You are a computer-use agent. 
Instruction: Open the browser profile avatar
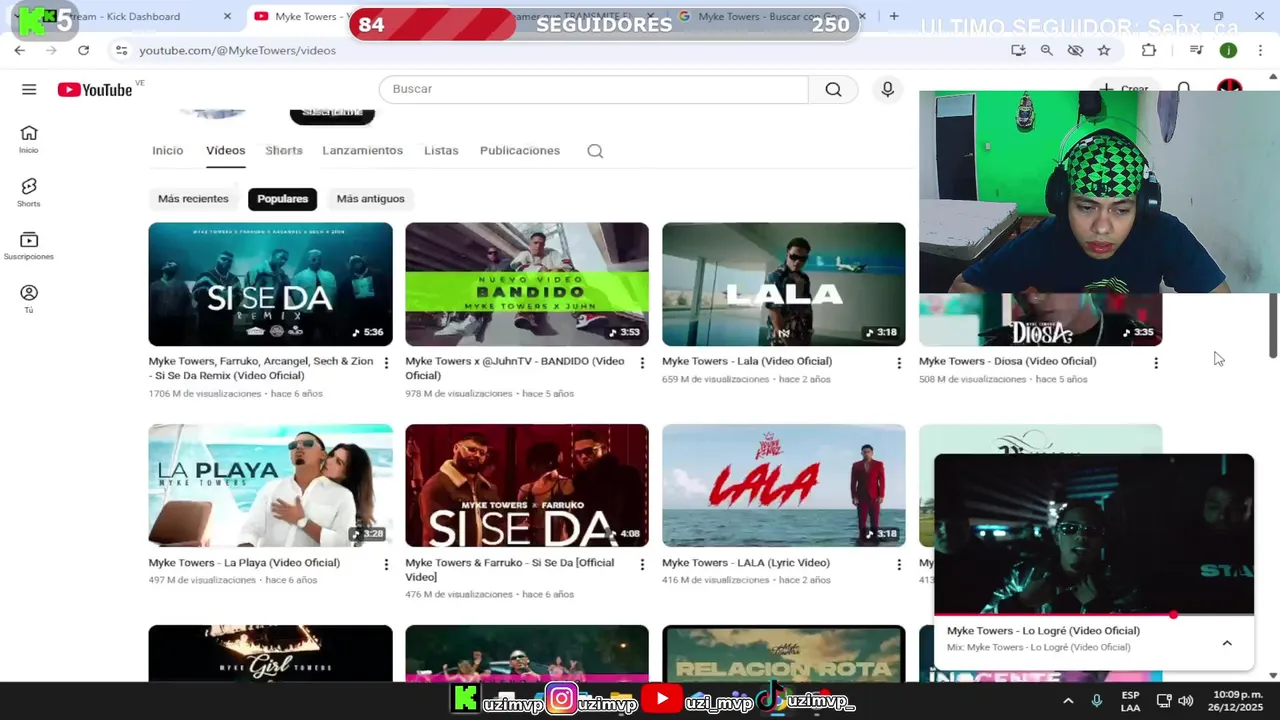(1228, 50)
